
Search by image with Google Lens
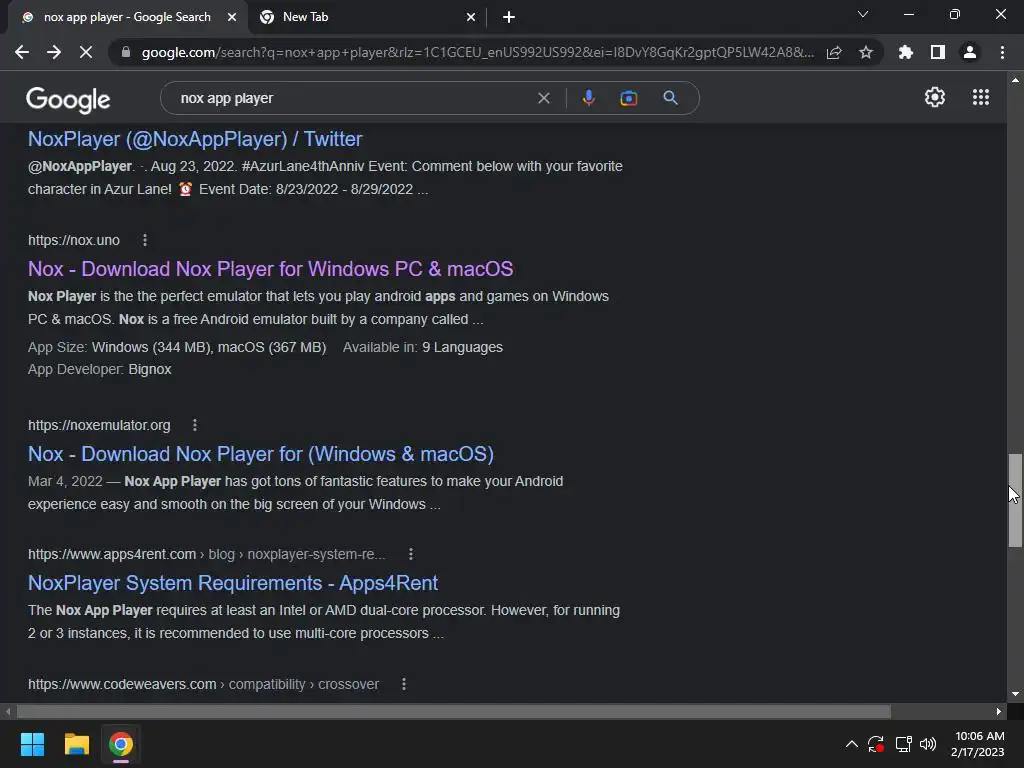pos(628,98)
